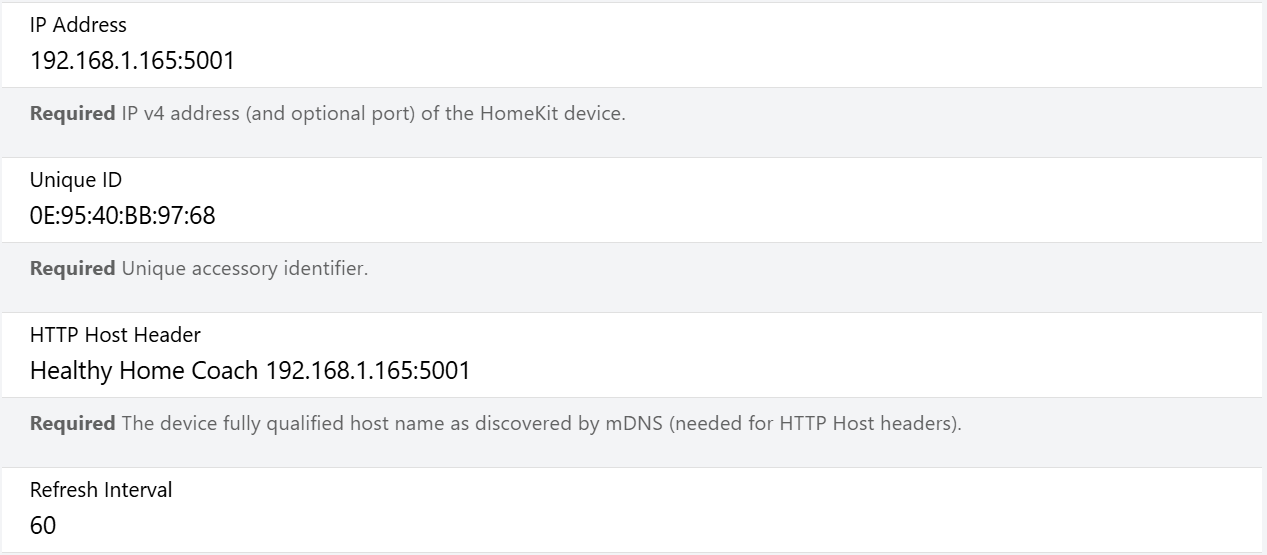Click "(needed for HTTP Host headers)" text

click(x=815, y=424)
